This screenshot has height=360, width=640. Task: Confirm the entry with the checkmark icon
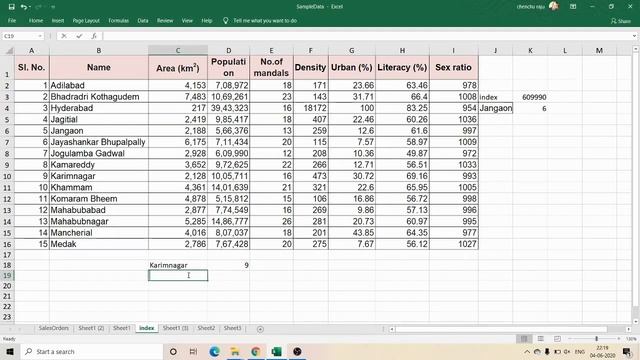pos(79,36)
